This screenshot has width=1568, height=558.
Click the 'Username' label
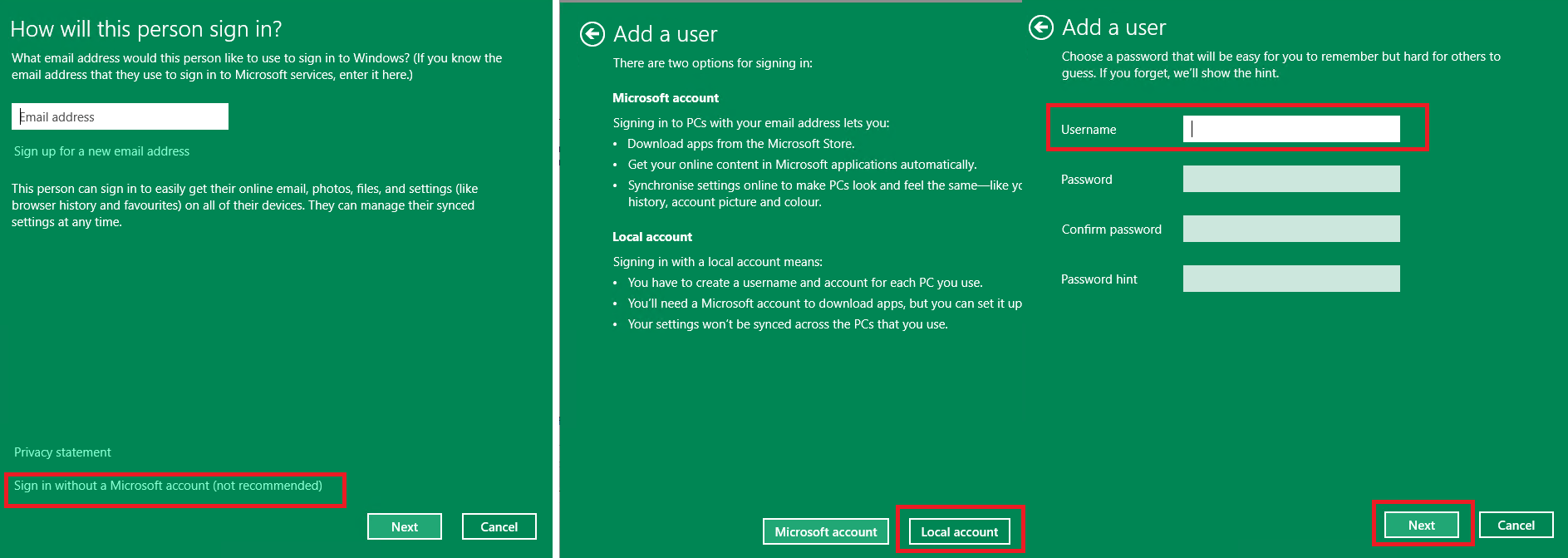(x=1089, y=130)
